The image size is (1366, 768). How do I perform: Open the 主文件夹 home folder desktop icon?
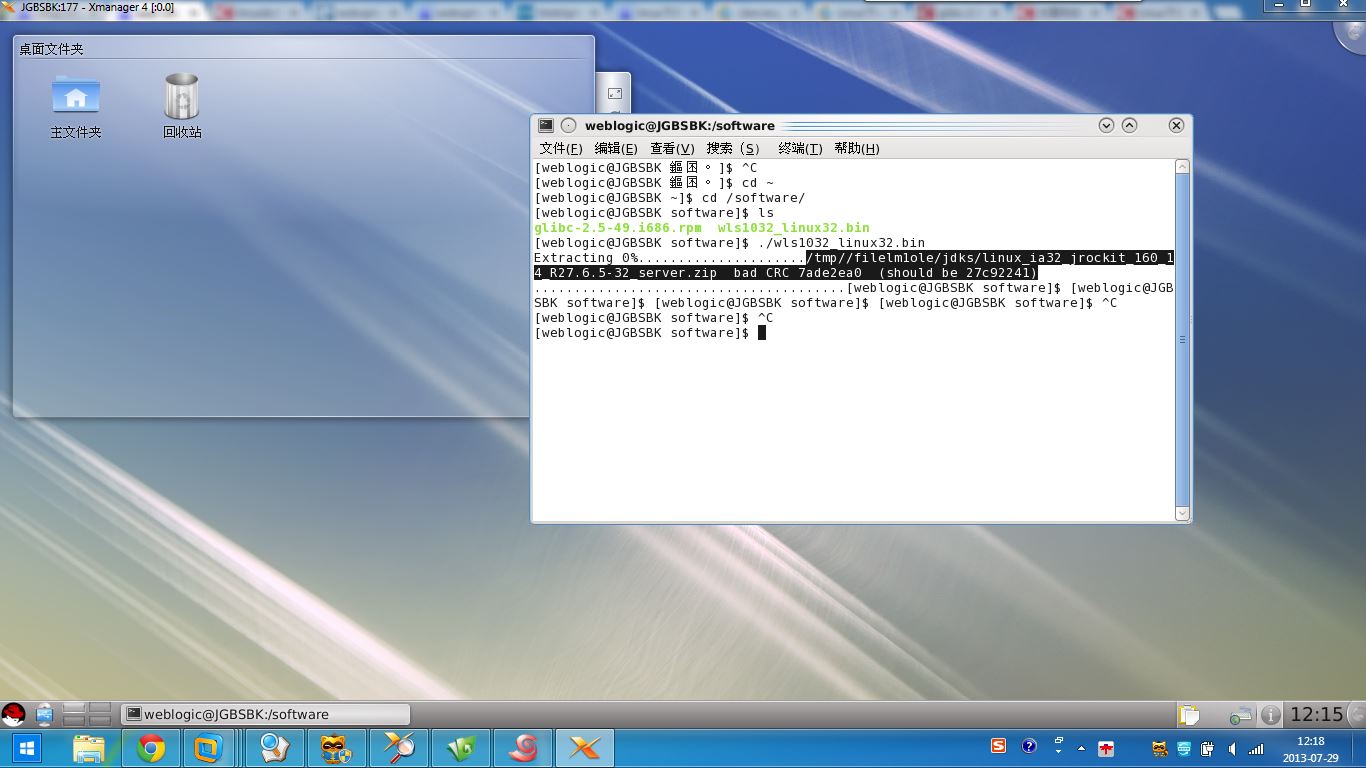pos(75,95)
